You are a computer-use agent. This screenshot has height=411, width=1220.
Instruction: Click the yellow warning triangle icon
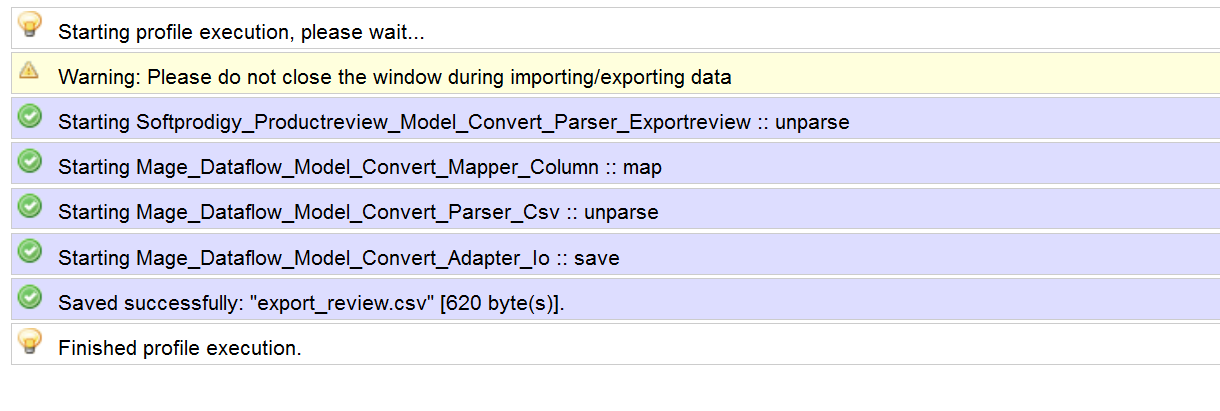click(x=29, y=69)
